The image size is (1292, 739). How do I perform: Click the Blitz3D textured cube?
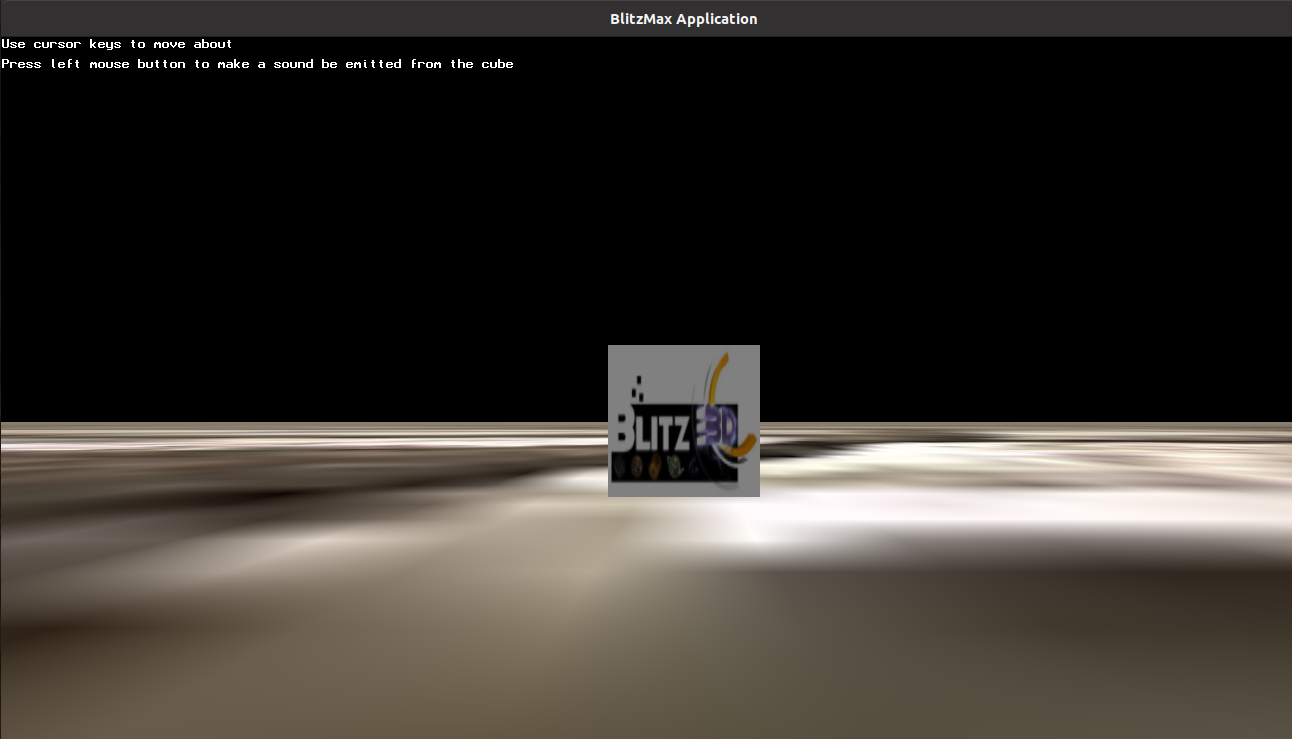pos(684,421)
